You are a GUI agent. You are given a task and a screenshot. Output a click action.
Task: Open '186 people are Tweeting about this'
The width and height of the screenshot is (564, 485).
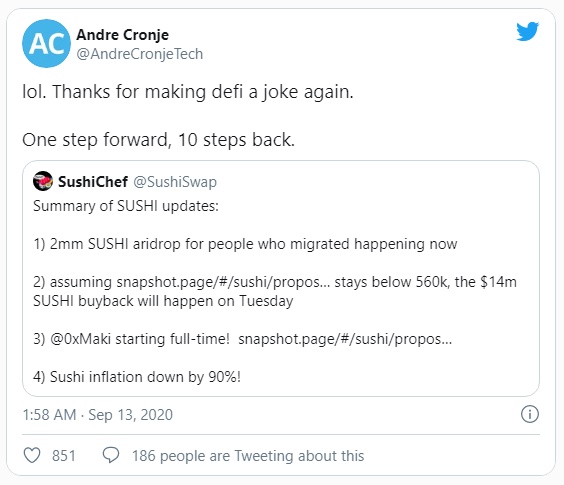click(248, 456)
